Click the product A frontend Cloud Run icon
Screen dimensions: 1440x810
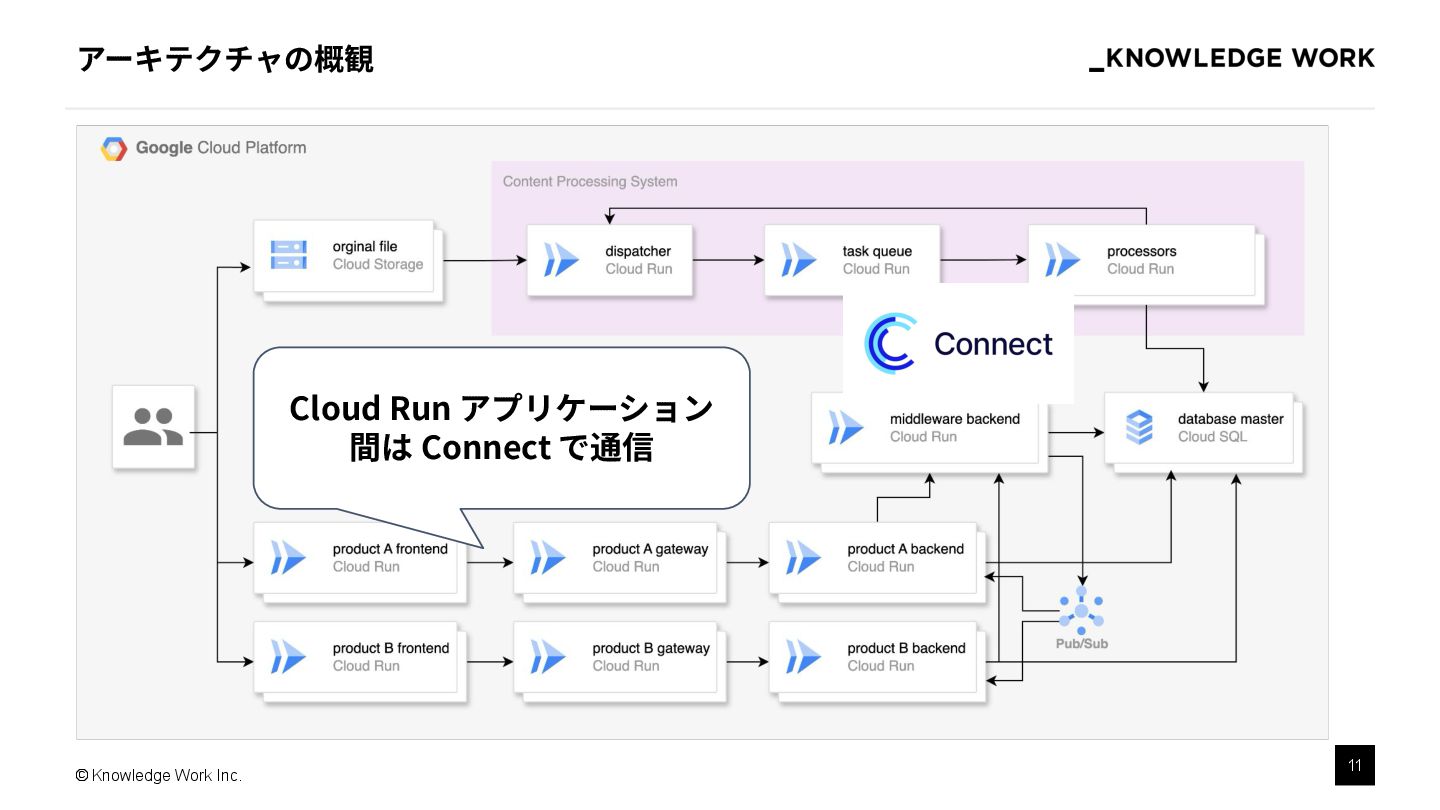coord(288,558)
